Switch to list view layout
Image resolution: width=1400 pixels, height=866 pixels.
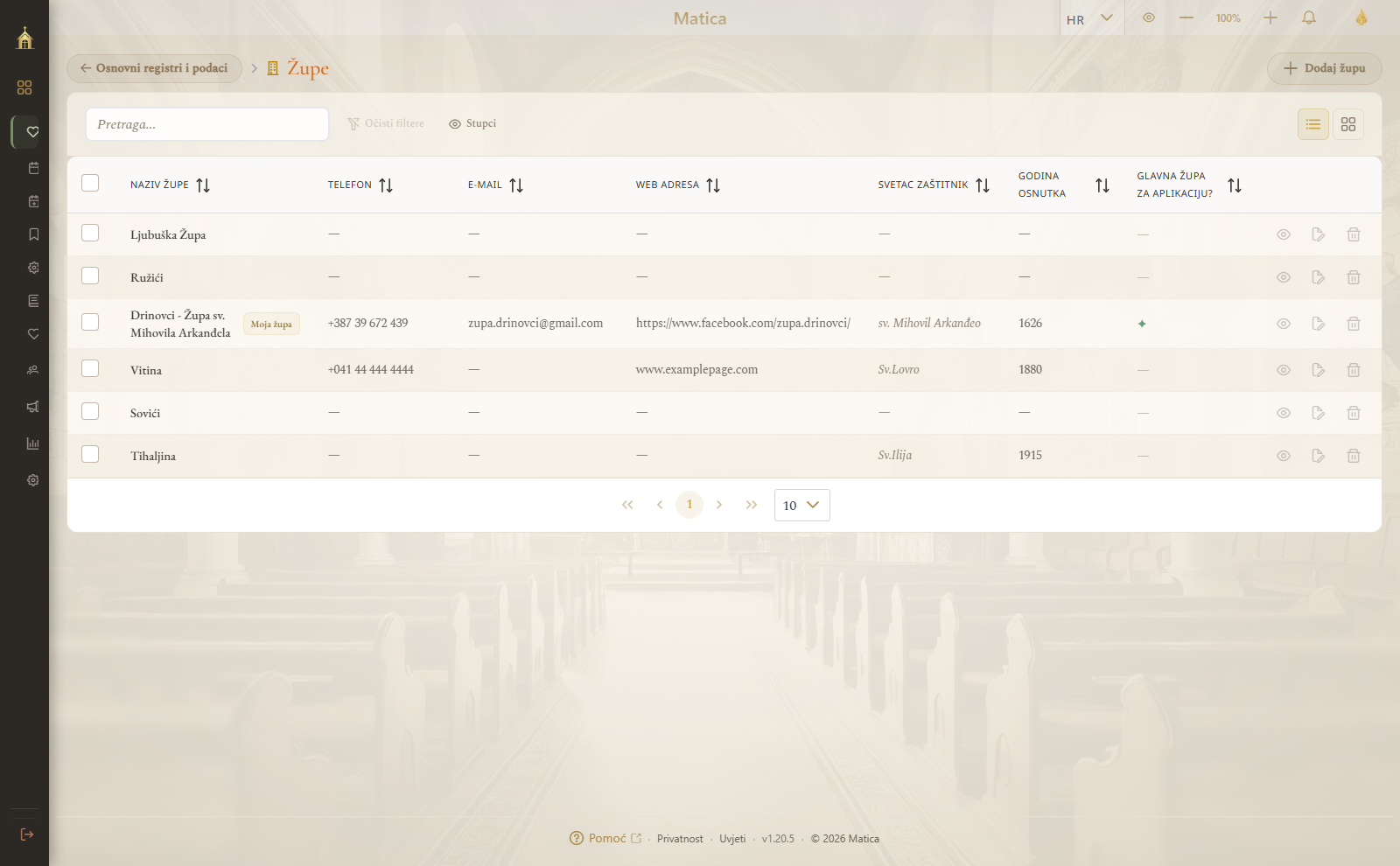[x=1313, y=124]
